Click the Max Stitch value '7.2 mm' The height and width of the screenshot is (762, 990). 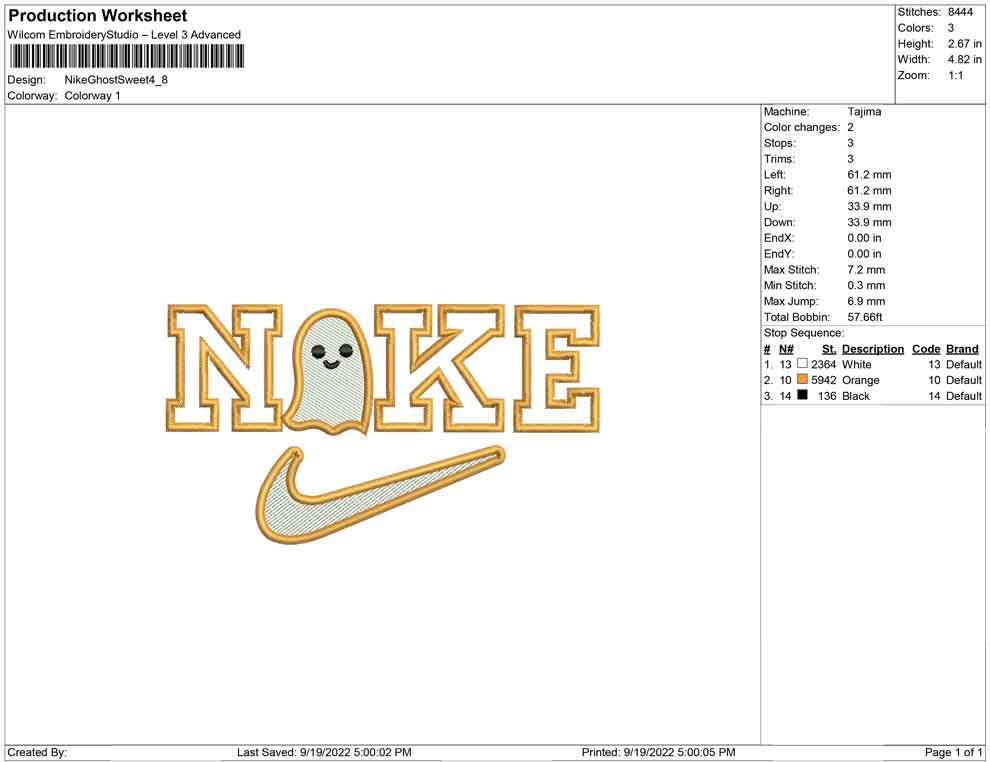pyautogui.click(x=866, y=270)
